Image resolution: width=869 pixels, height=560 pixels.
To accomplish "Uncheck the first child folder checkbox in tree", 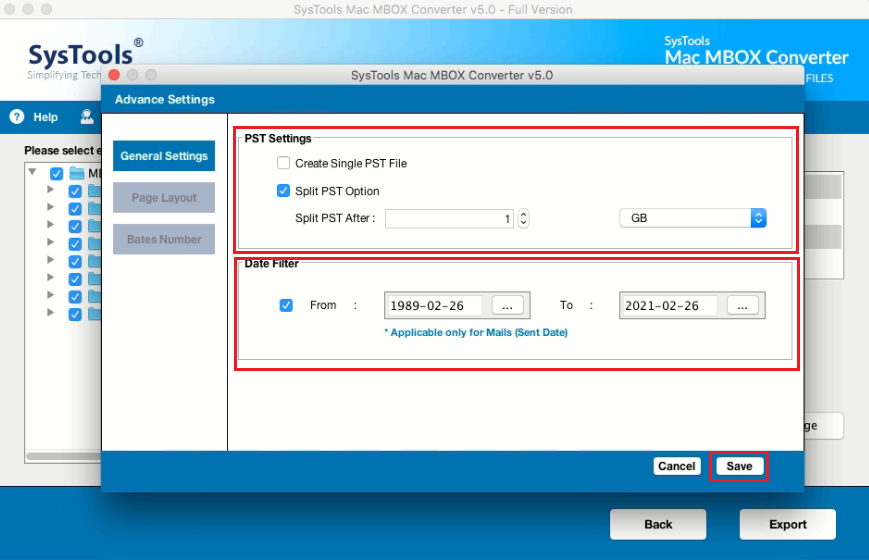I will tap(75, 191).
